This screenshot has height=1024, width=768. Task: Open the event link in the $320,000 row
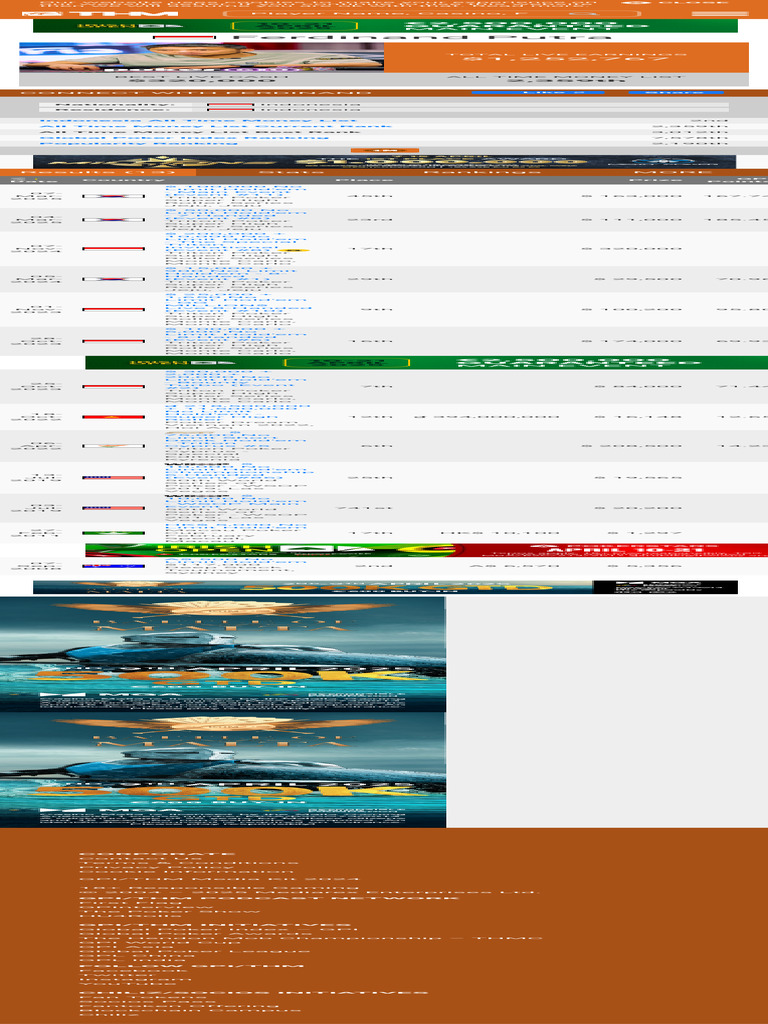point(236,242)
